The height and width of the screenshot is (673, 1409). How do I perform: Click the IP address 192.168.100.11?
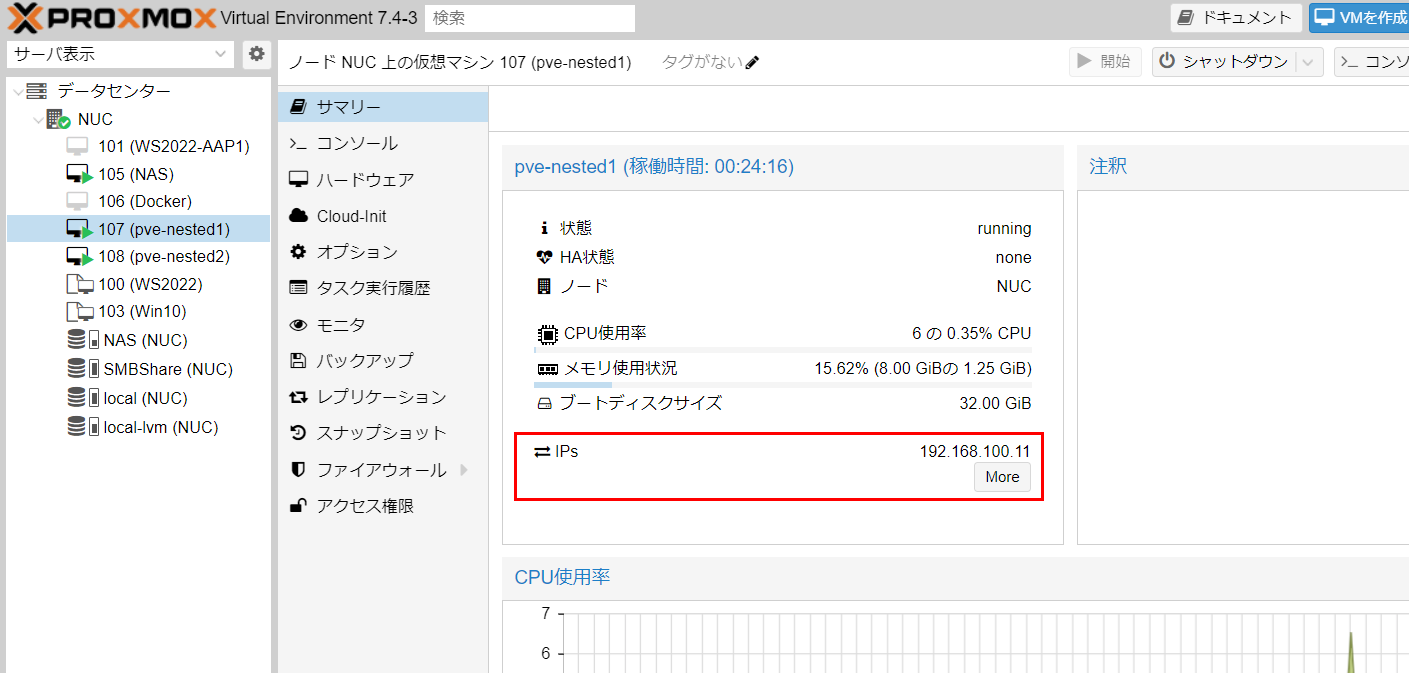975,451
